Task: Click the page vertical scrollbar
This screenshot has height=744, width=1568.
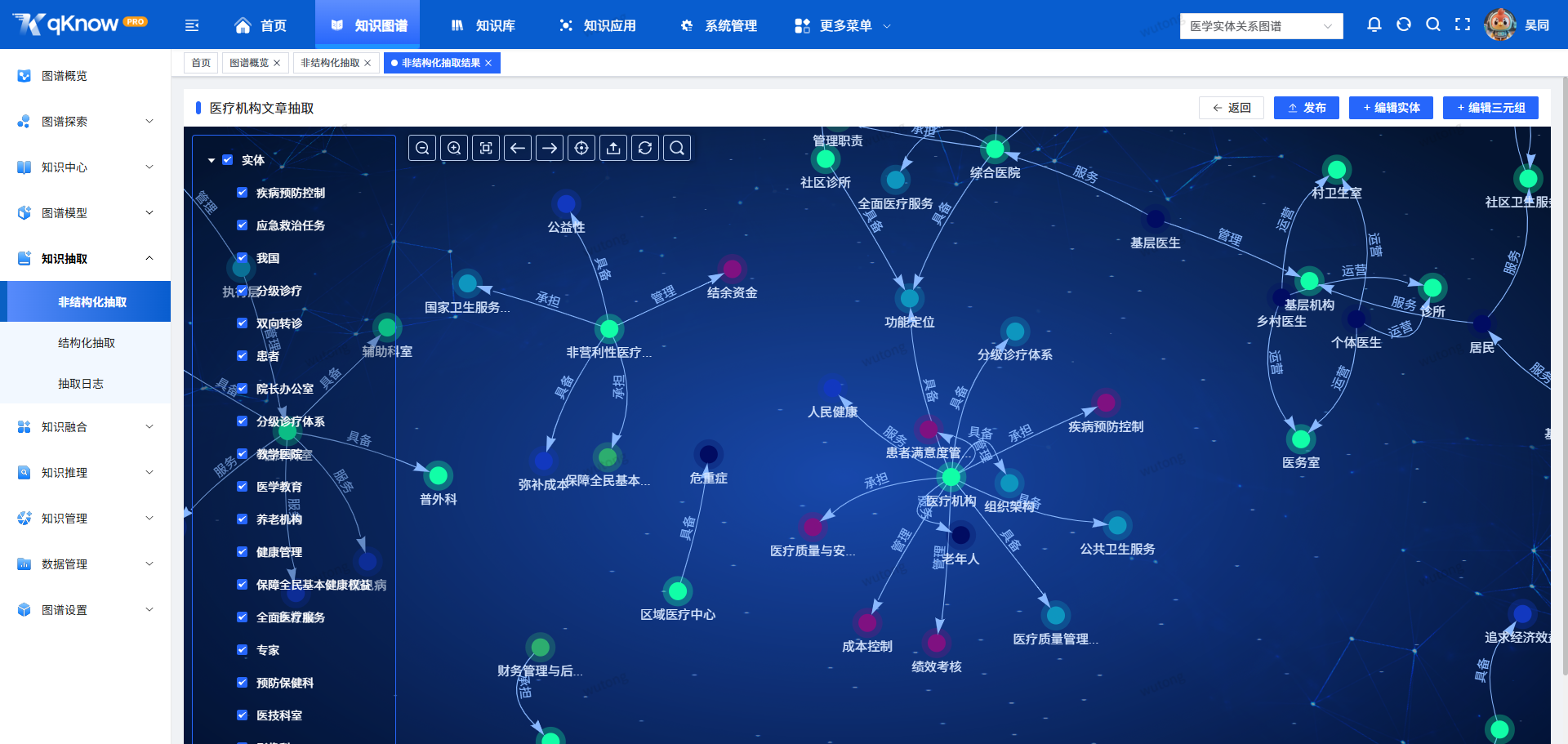Action: [1564, 376]
